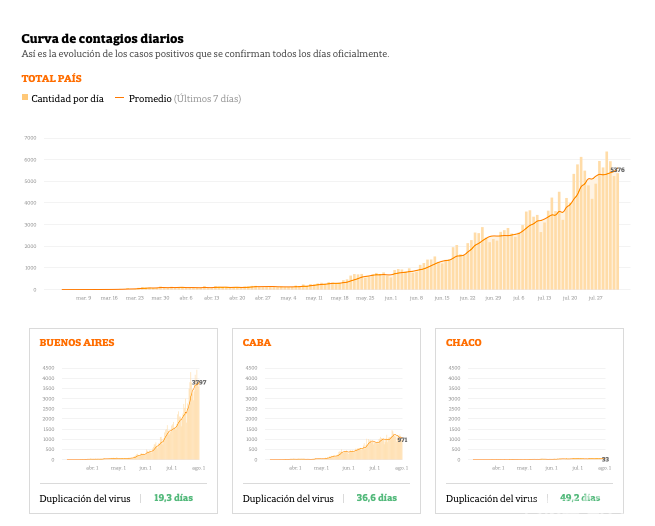
Task: Click the 49,2 días duplication value
Action: coord(579,498)
